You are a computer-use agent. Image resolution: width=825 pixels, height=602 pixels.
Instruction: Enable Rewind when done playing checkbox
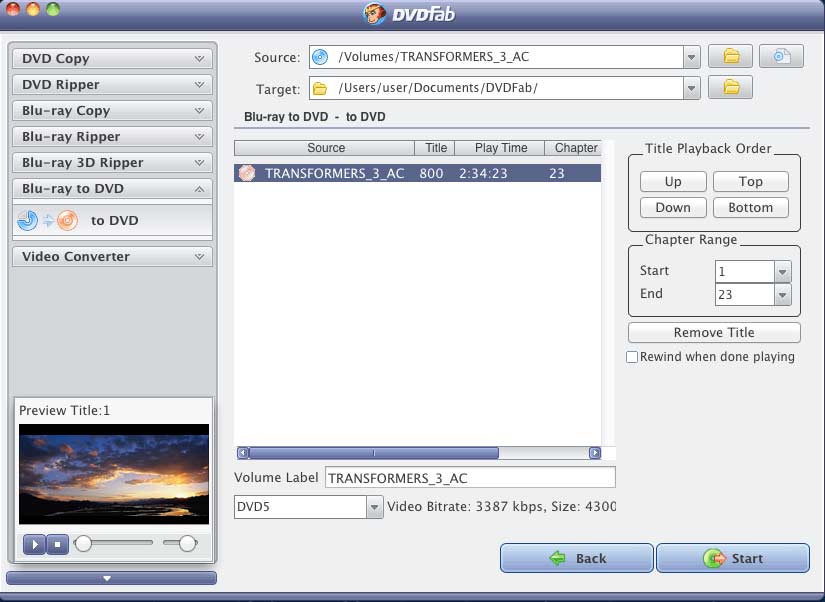(x=632, y=357)
